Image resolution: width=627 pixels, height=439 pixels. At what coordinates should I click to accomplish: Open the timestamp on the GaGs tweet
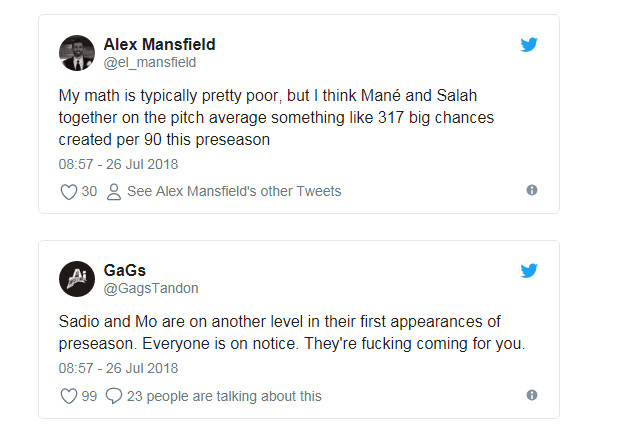118,369
